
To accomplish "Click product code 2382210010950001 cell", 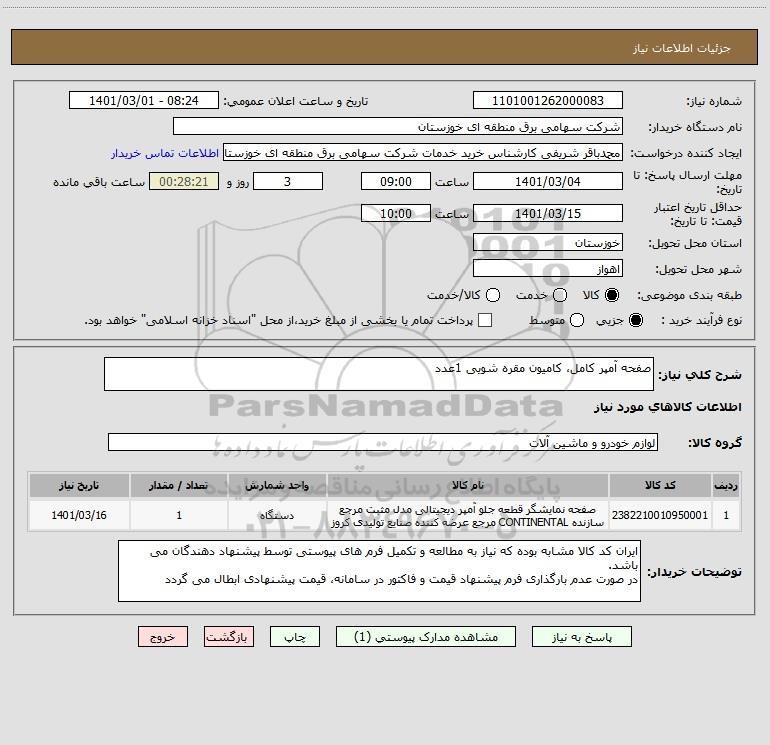I will (x=660, y=515).
